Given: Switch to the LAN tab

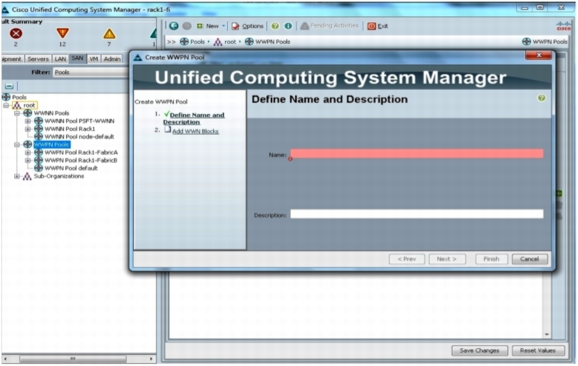Looking at the screenshot, I should pyautogui.click(x=60, y=59).
